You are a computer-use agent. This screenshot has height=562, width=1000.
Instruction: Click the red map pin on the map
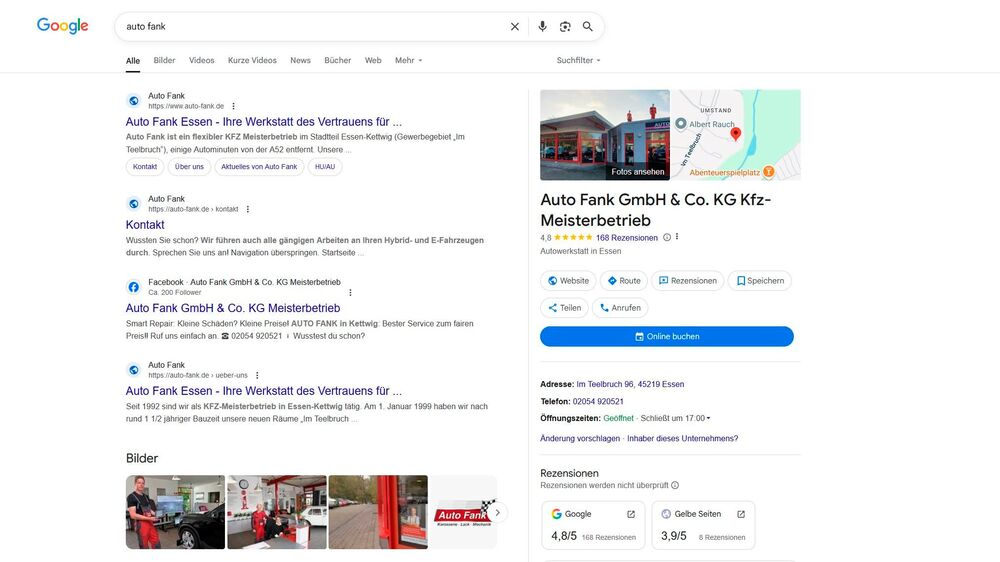tap(735, 133)
